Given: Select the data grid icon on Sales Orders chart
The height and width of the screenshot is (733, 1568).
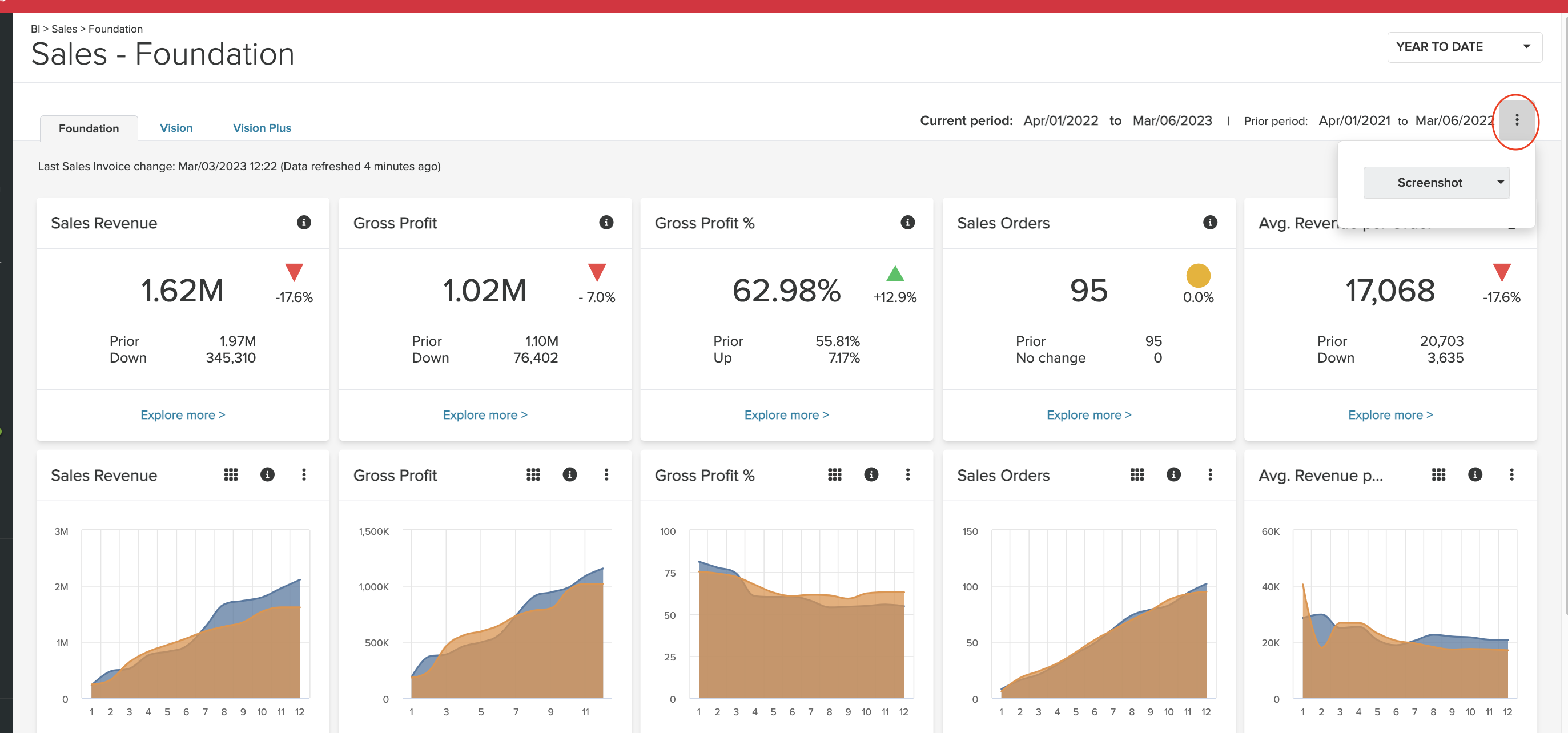Looking at the screenshot, I should [1137, 475].
